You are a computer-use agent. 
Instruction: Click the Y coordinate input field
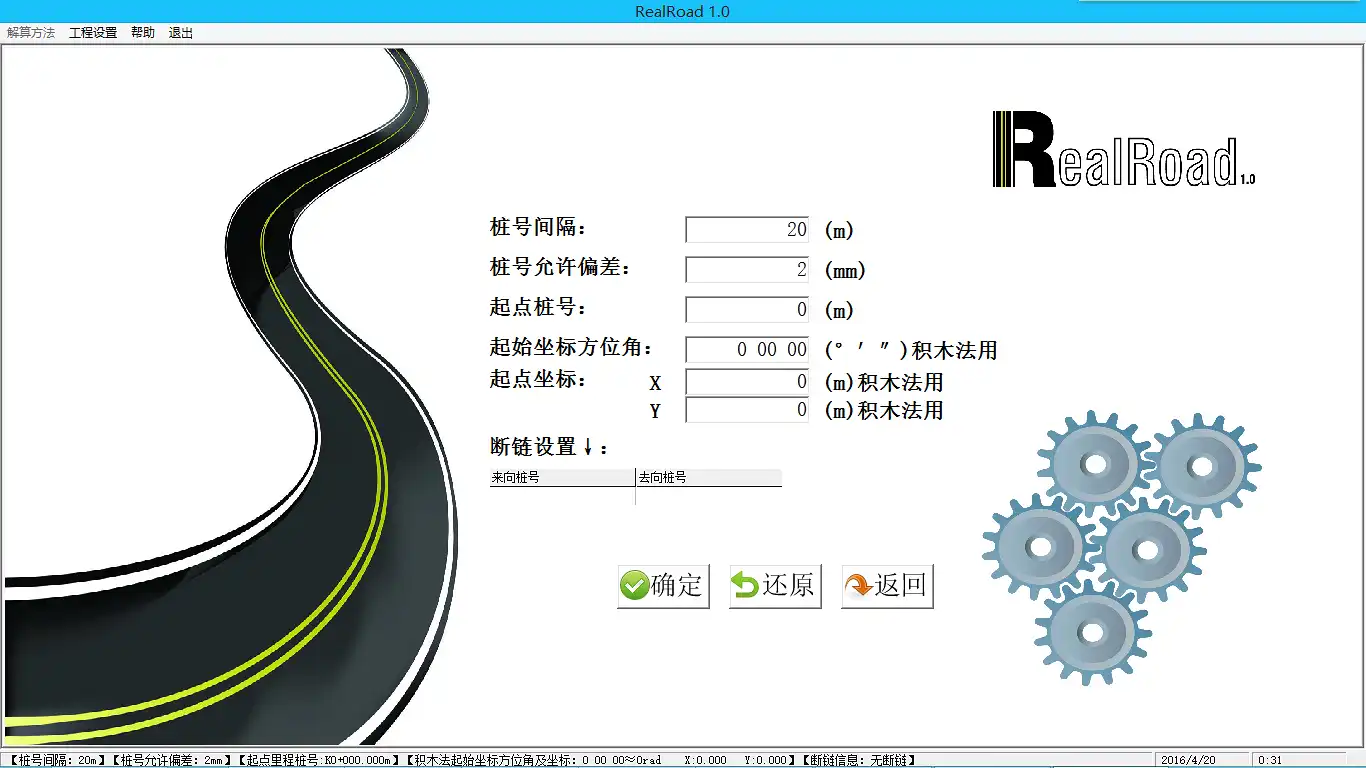pos(747,410)
